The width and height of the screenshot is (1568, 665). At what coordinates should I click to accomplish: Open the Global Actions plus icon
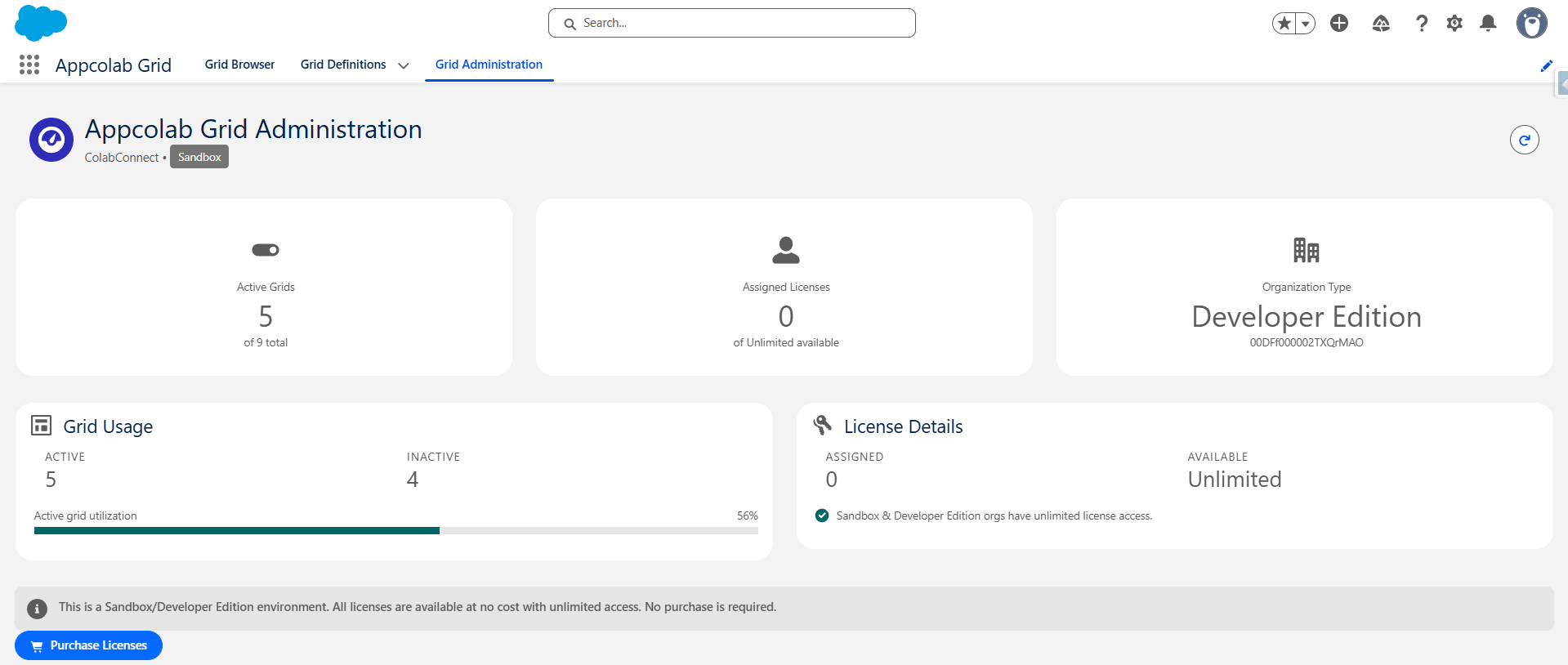click(x=1339, y=23)
